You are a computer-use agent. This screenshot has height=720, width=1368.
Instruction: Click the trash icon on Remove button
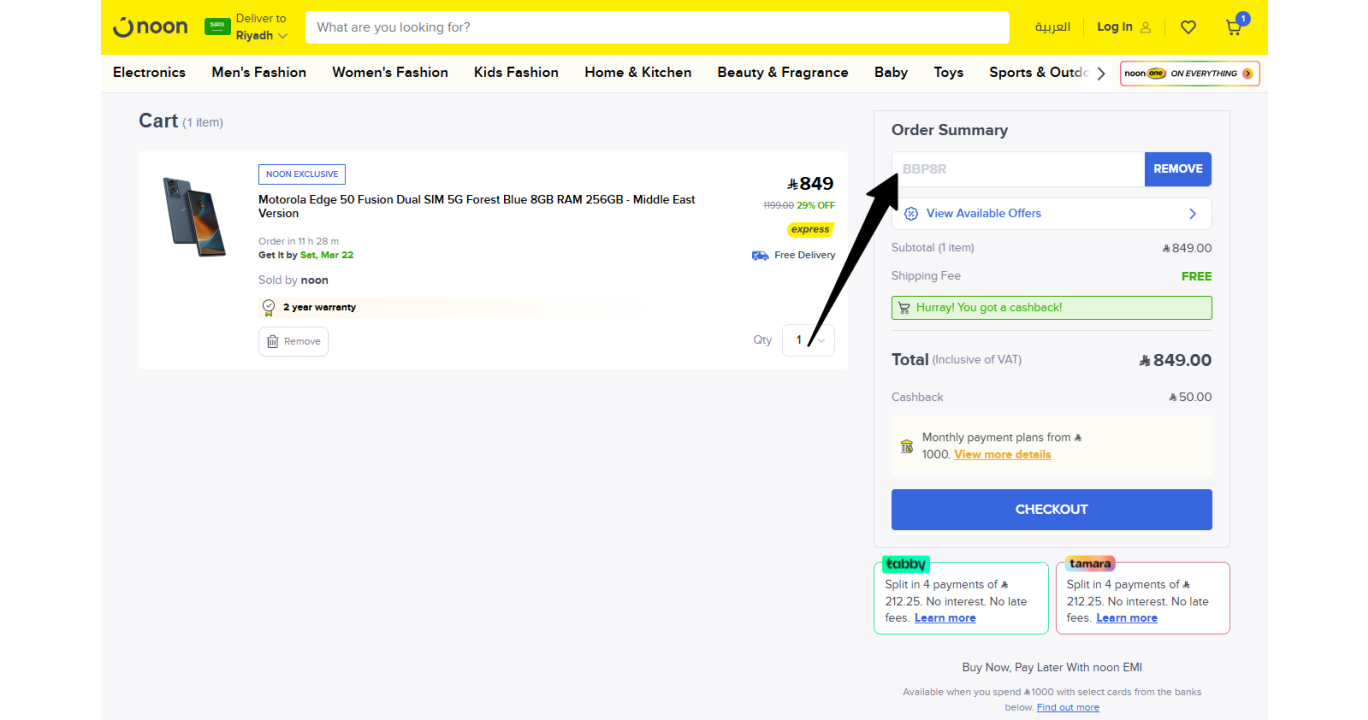point(273,341)
